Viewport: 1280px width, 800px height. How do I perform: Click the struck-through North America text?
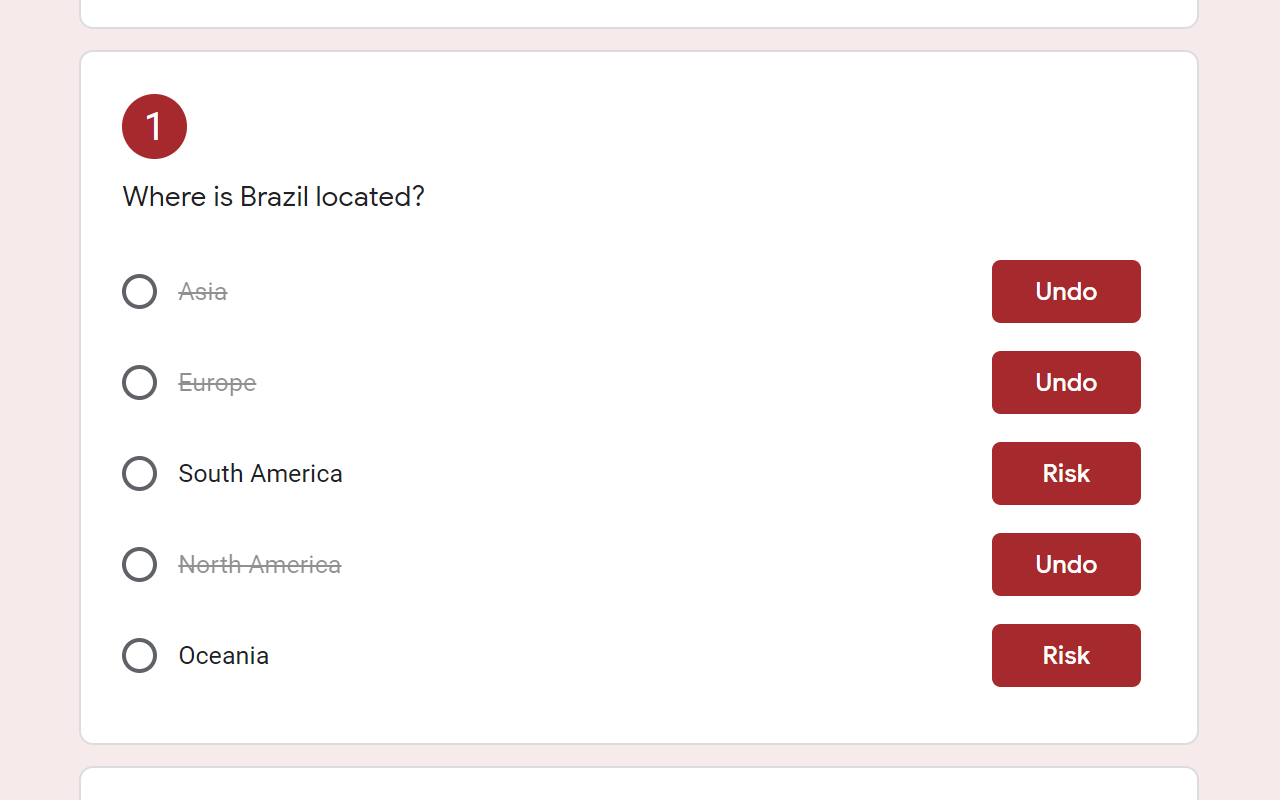click(x=260, y=565)
